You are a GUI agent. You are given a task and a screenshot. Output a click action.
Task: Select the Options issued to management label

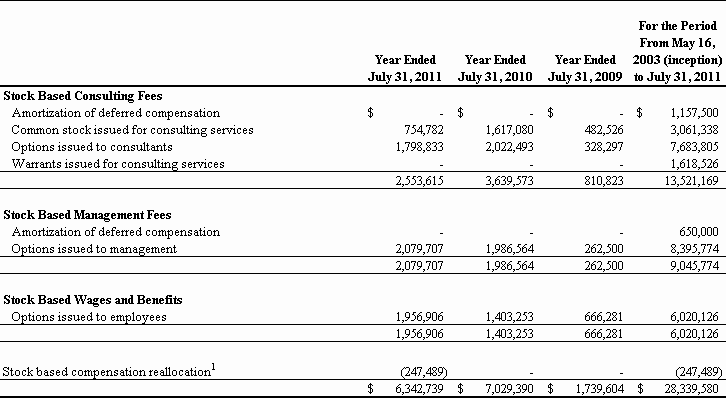click(x=94, y=249)
